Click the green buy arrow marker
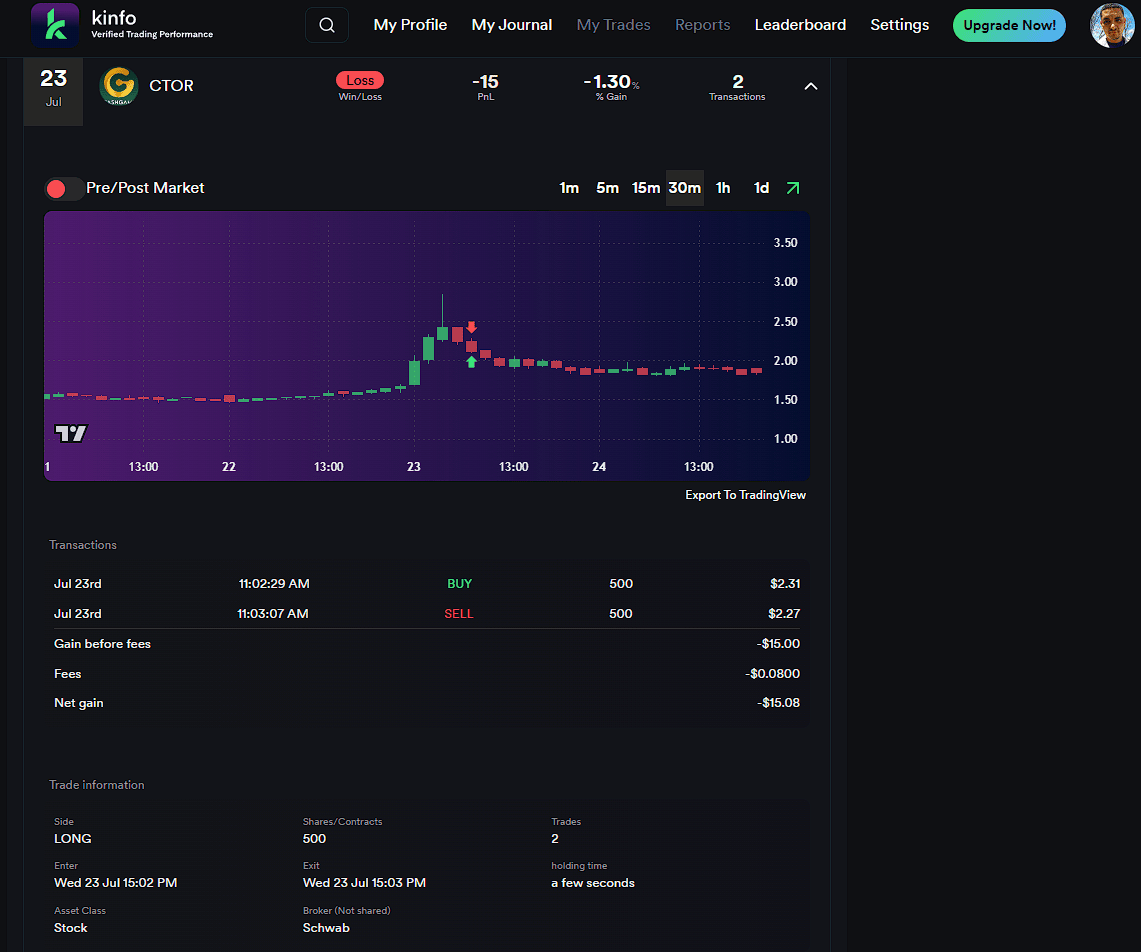1141x952 pixels. click(x=471, y=362)
